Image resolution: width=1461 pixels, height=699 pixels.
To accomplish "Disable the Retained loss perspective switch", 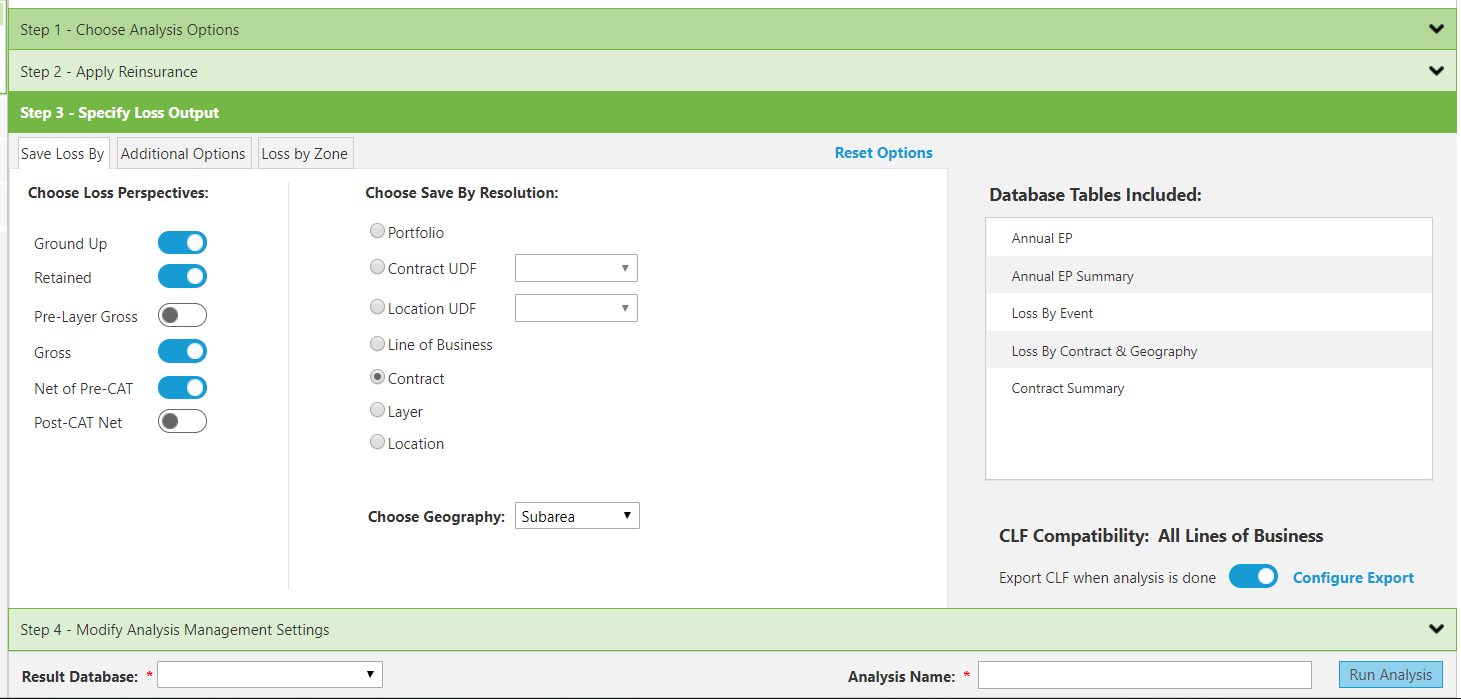I will [182, 277].
